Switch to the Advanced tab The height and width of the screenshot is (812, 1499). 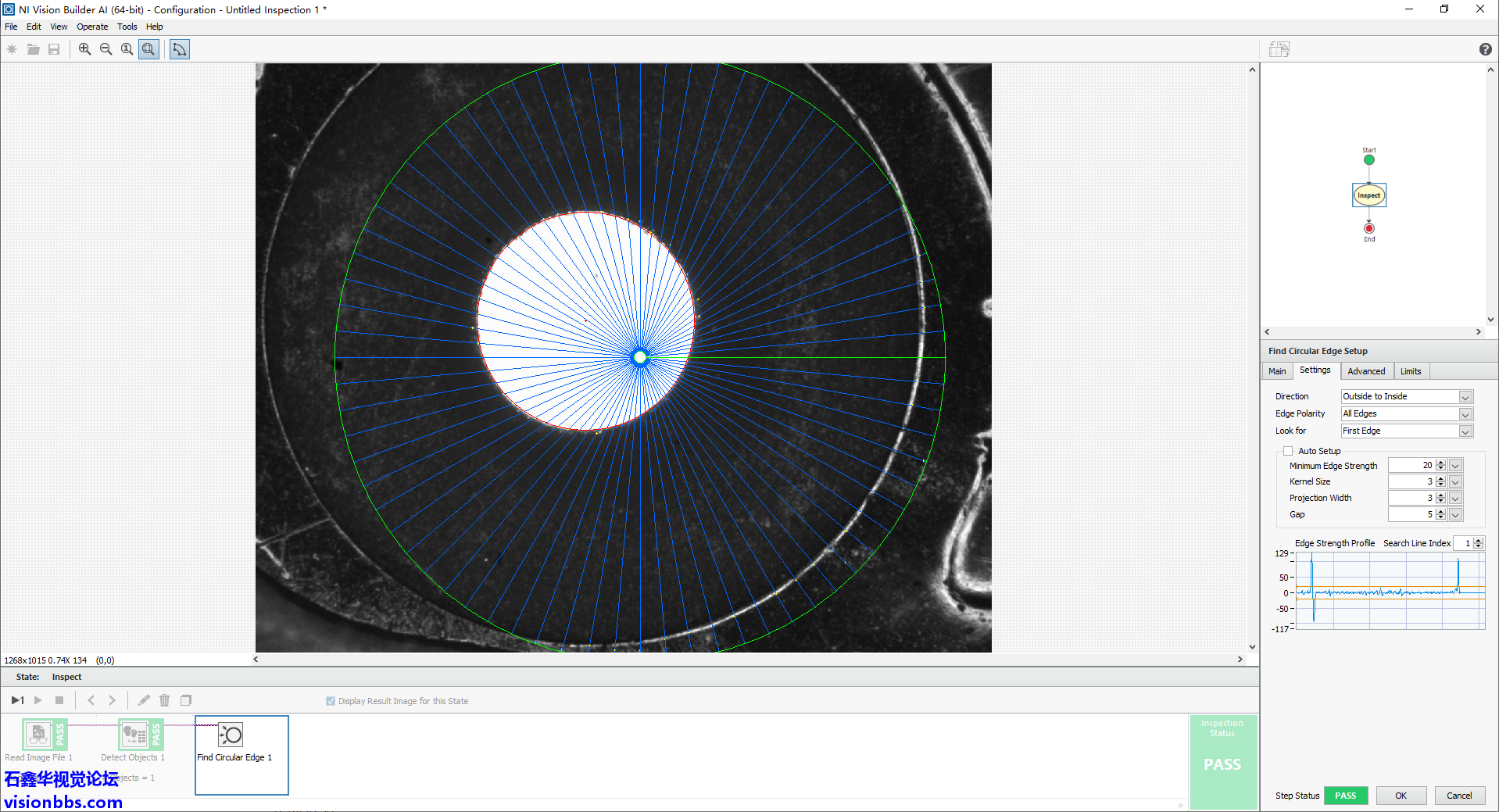click(x=1365, y=371)
